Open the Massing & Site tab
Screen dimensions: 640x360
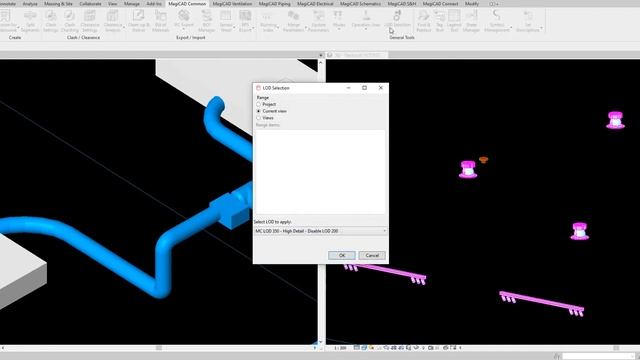click(x=58, y=4)
